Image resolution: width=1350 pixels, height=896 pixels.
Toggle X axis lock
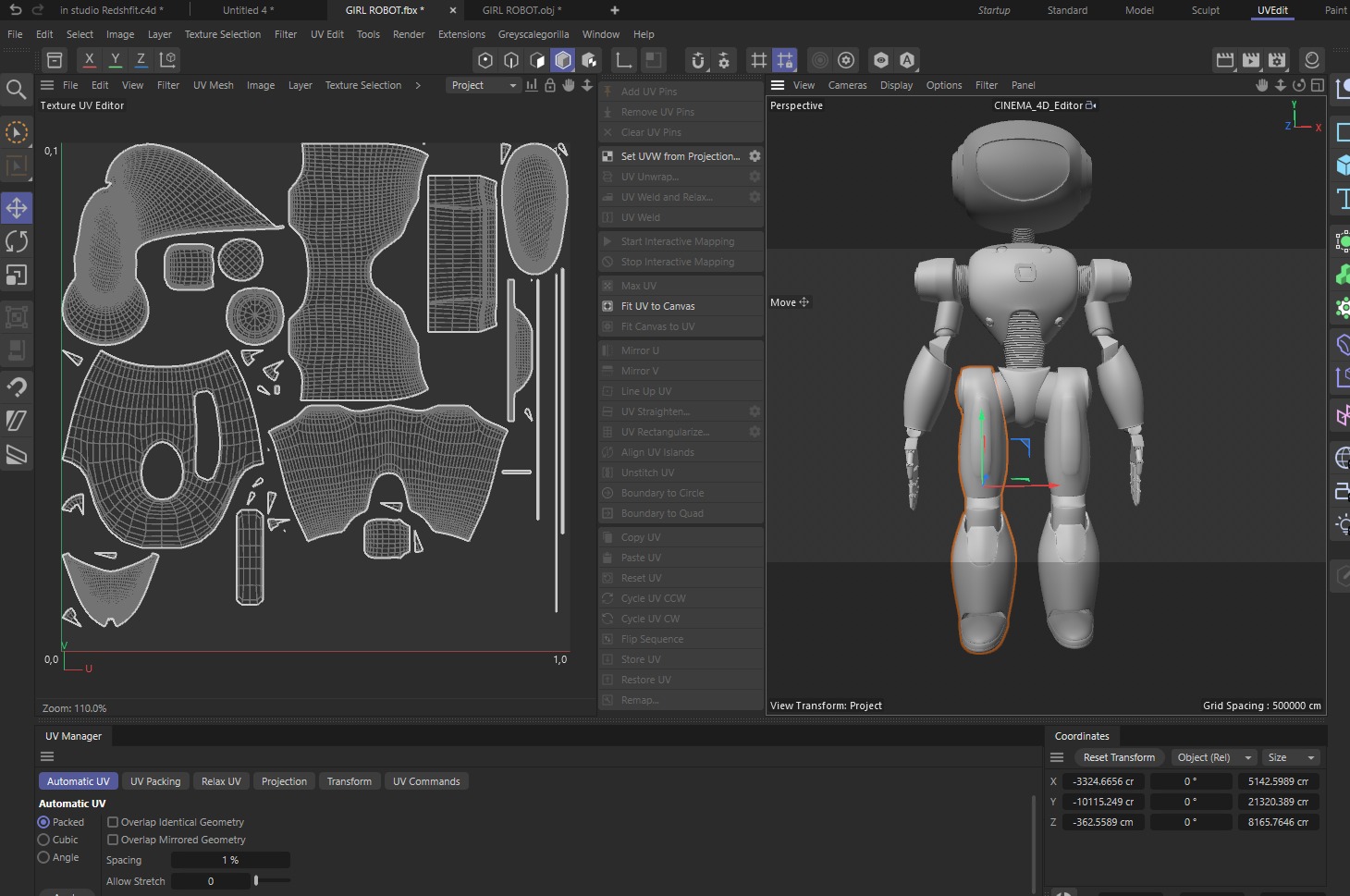pyautogui.click(x=89, y=60)
